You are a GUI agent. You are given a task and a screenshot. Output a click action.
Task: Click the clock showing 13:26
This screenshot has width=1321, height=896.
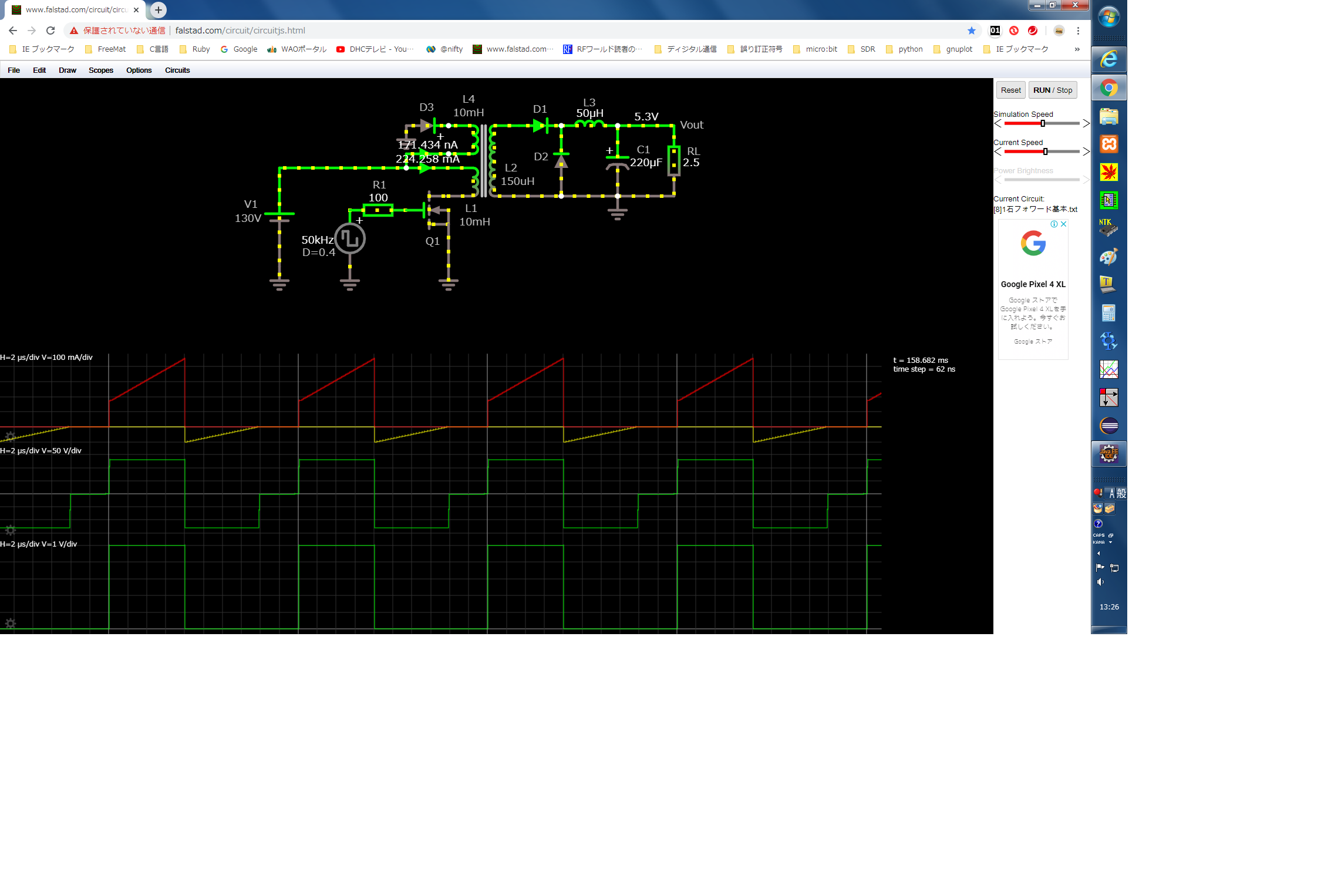1109,607
